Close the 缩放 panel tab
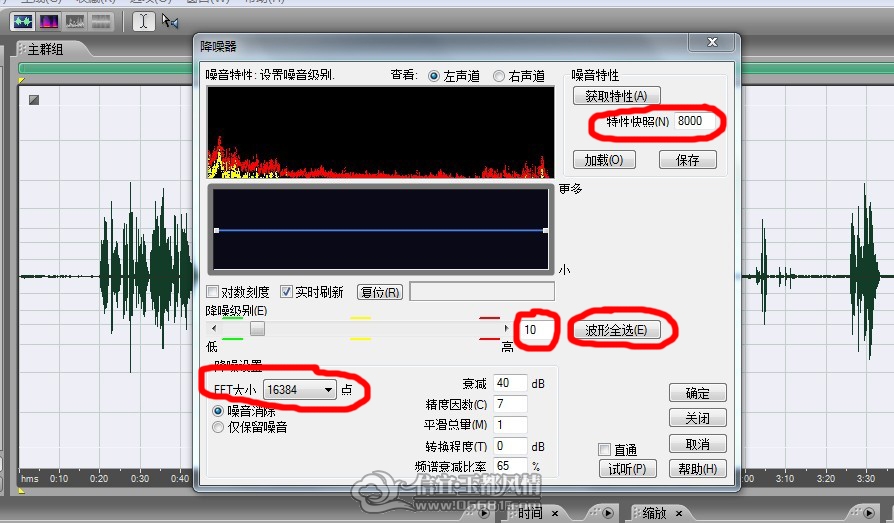The image size is (894, 523). click(x=679, y=513)
